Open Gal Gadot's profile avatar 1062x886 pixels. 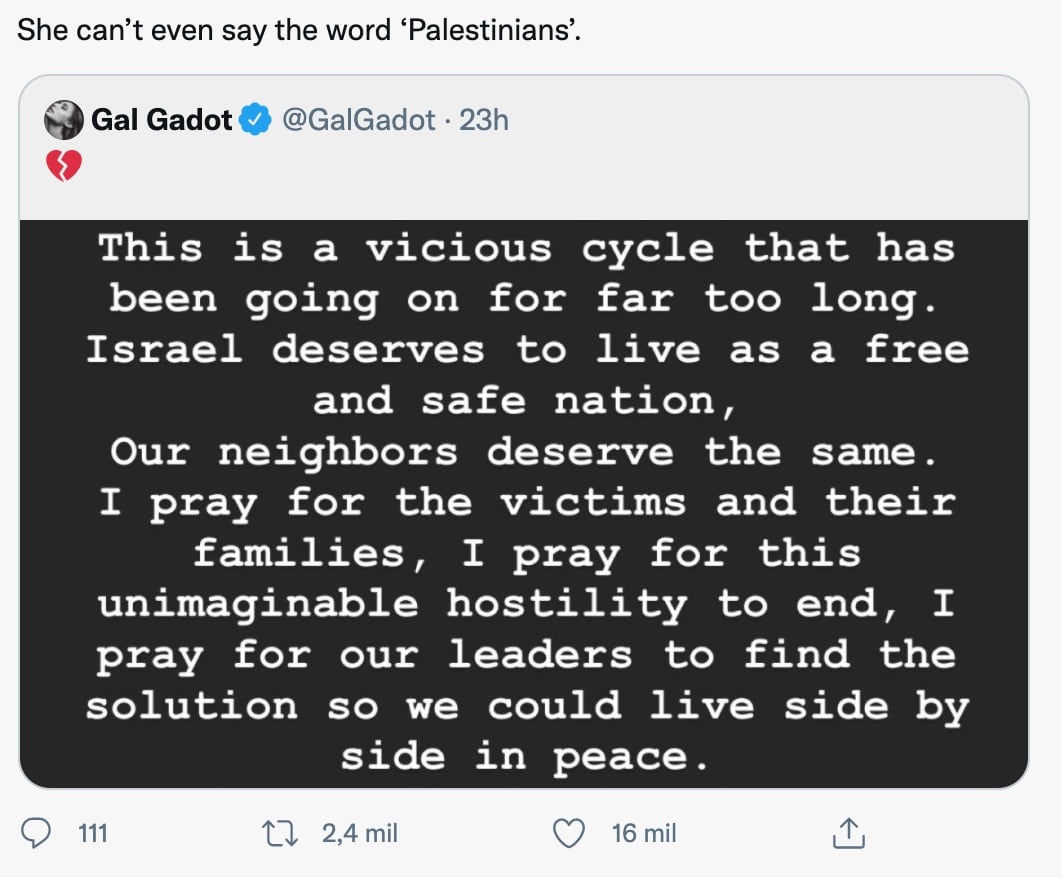coord(63,120)
